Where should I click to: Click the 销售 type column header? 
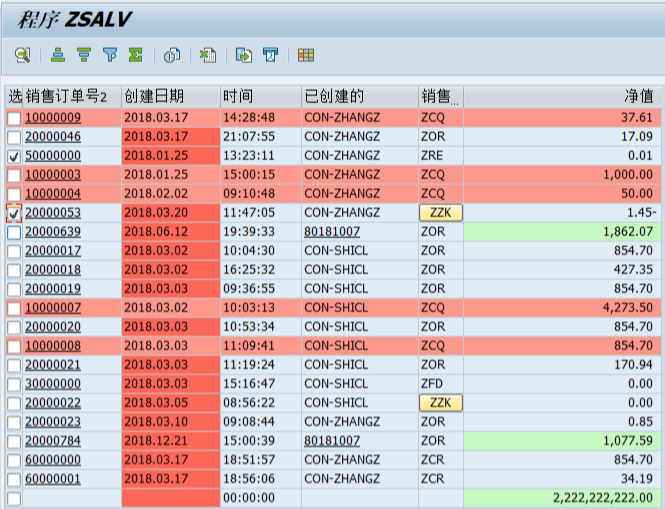click(441, 96)
